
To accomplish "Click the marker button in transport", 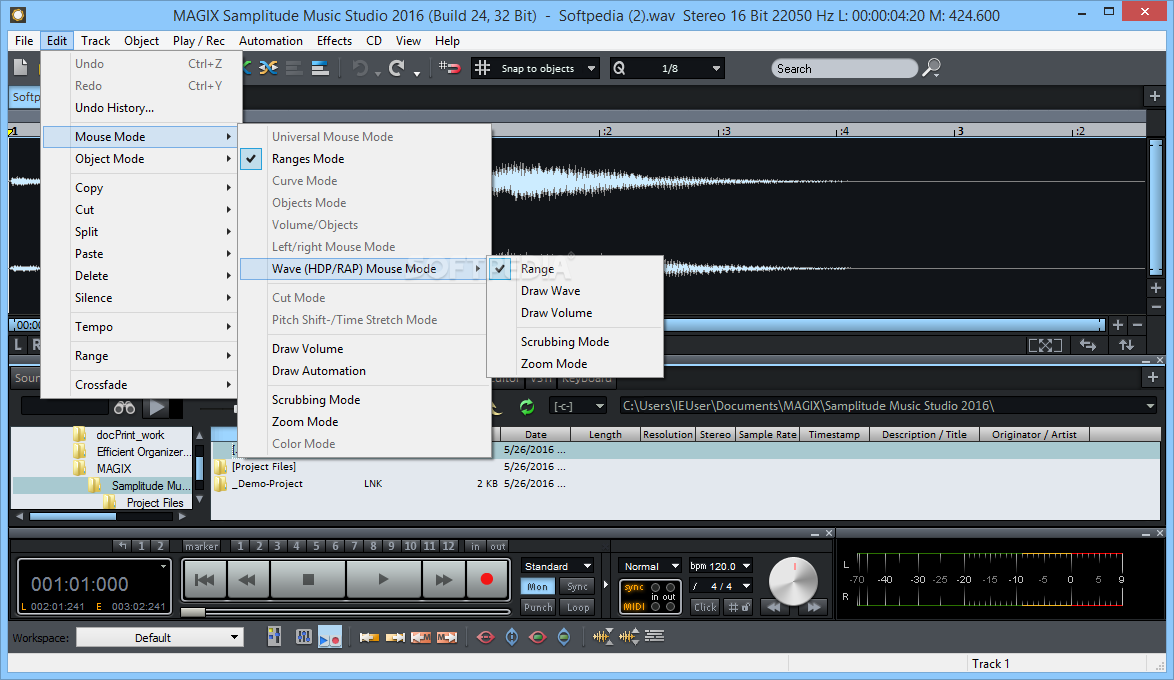I will pyautogui.click(x=201, y=546).
